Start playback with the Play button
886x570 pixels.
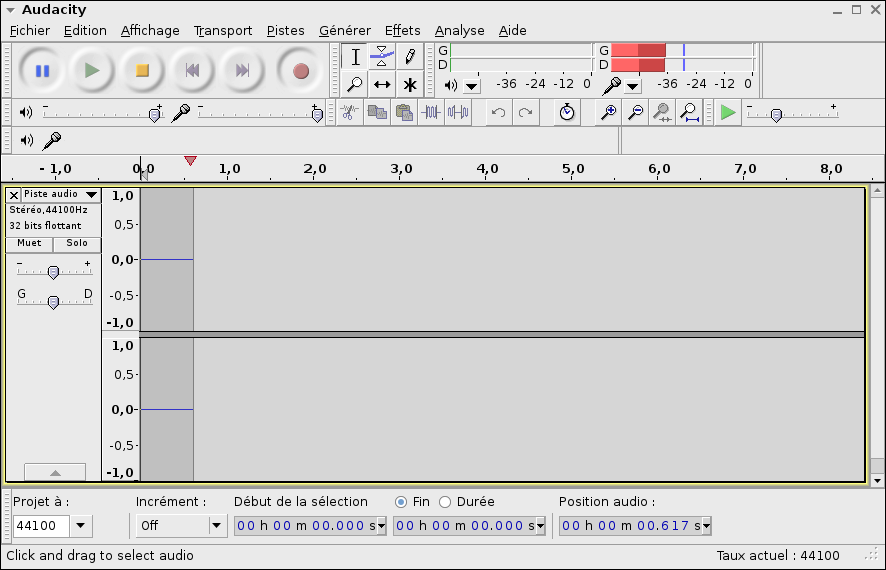[92, 71]
